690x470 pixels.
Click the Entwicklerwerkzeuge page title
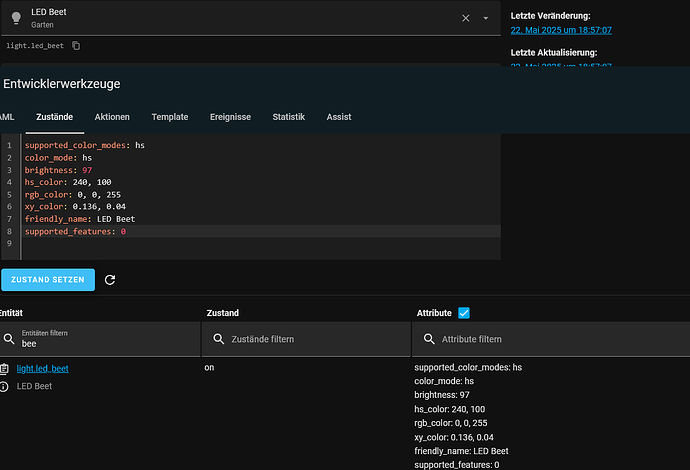62,84
